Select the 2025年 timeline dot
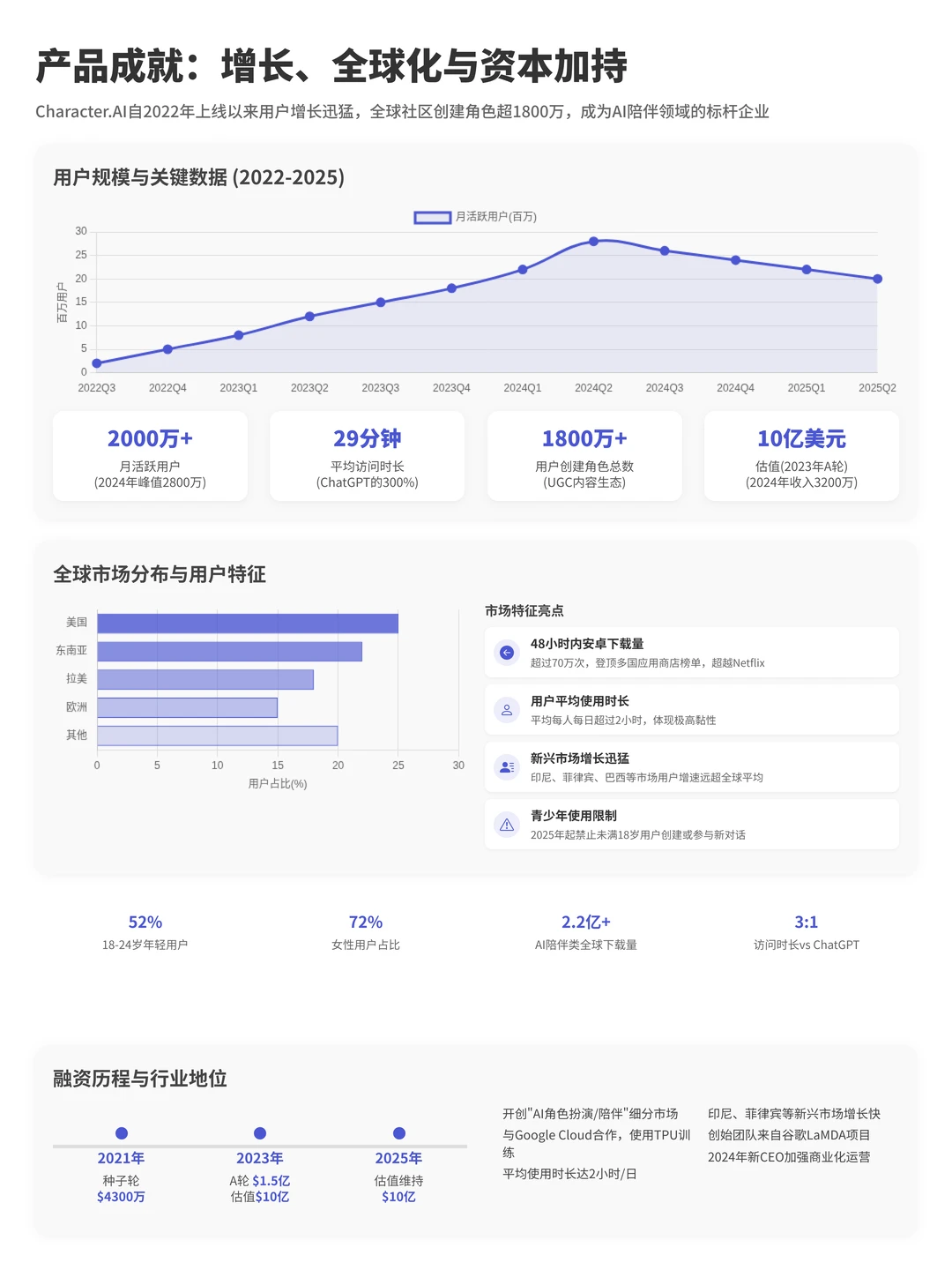 [x=399, y=1133]
